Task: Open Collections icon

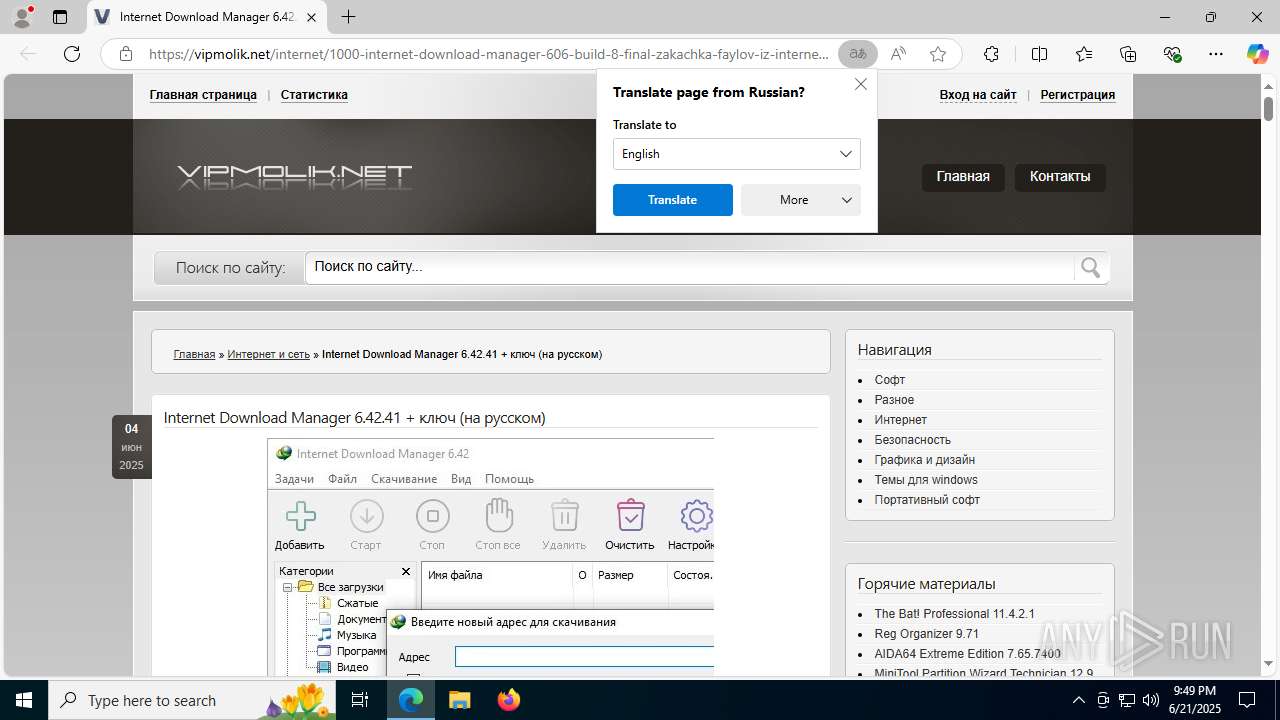Action: point(1128,54)
